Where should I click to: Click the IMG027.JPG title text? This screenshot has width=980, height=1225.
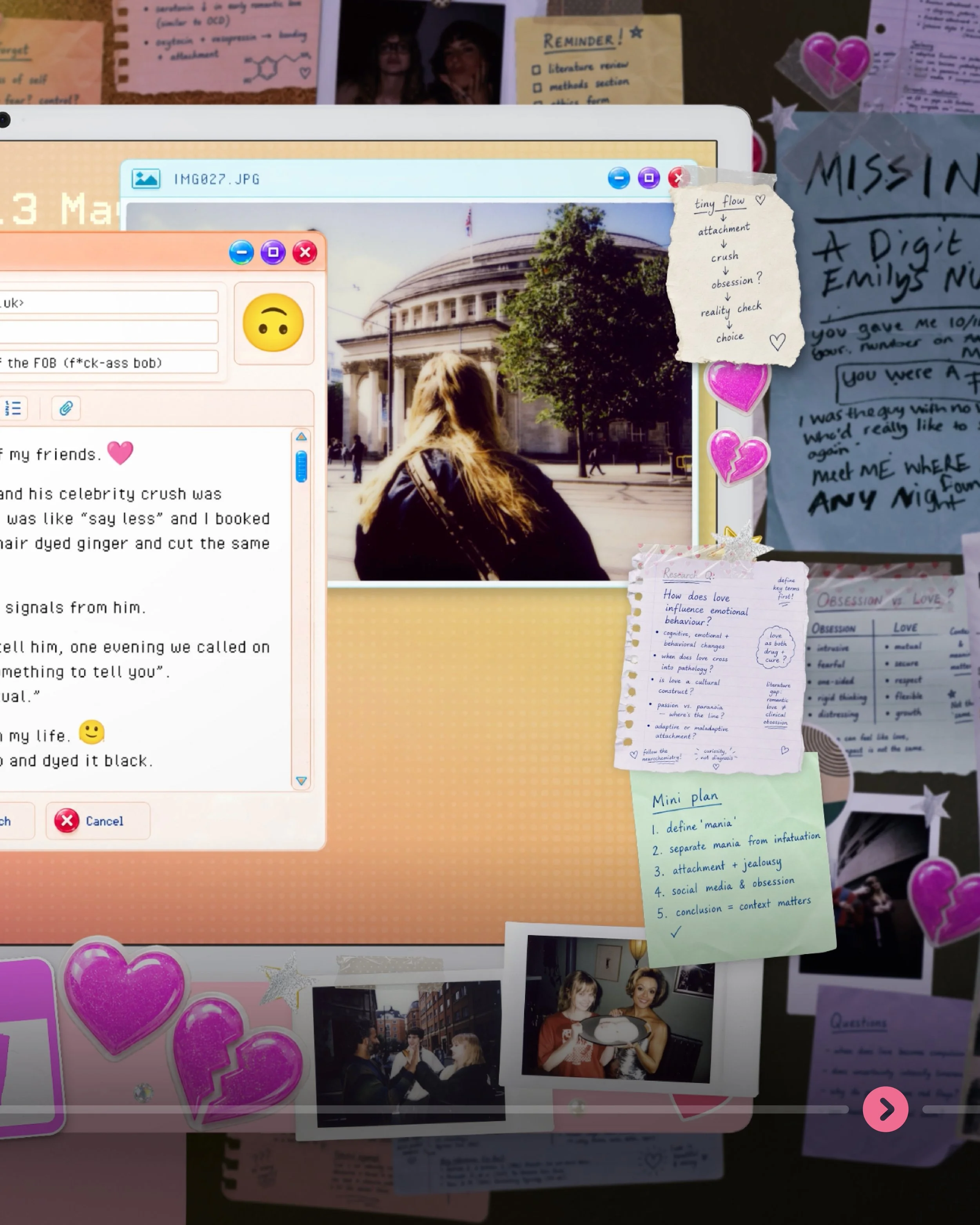tap(216, 180)
